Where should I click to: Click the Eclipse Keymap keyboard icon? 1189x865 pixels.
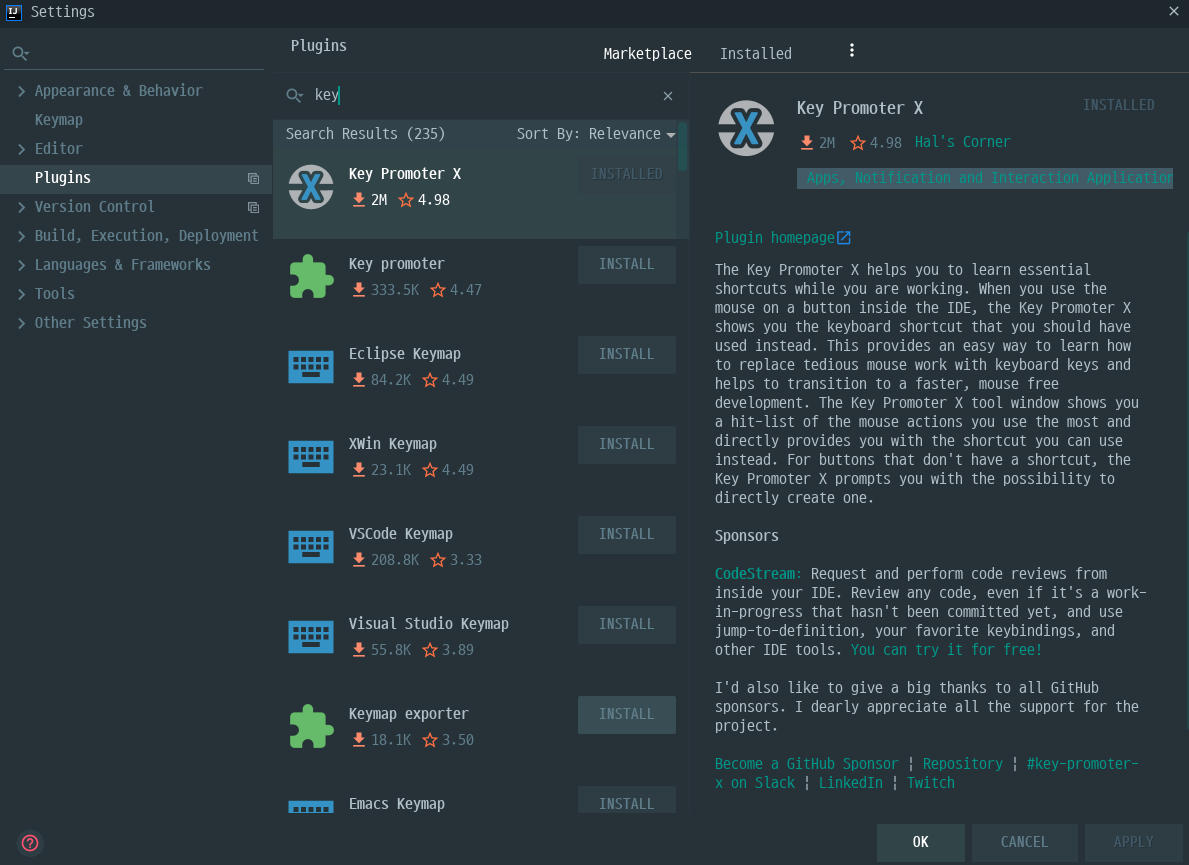[x=311, y=367]
